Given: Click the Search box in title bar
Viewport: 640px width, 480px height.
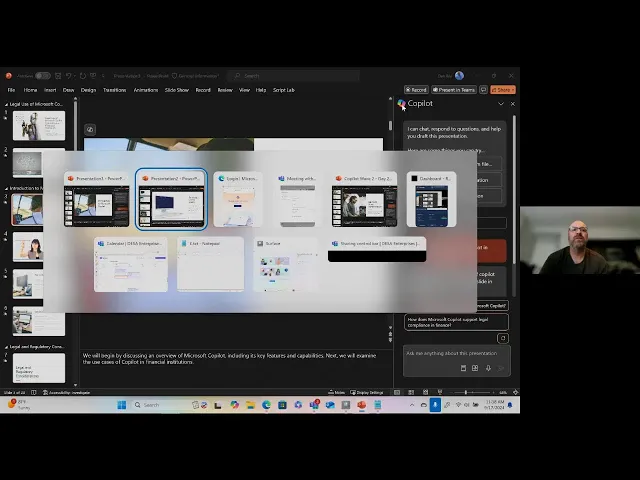Looking at the screenshot, I should click(295, 76).
